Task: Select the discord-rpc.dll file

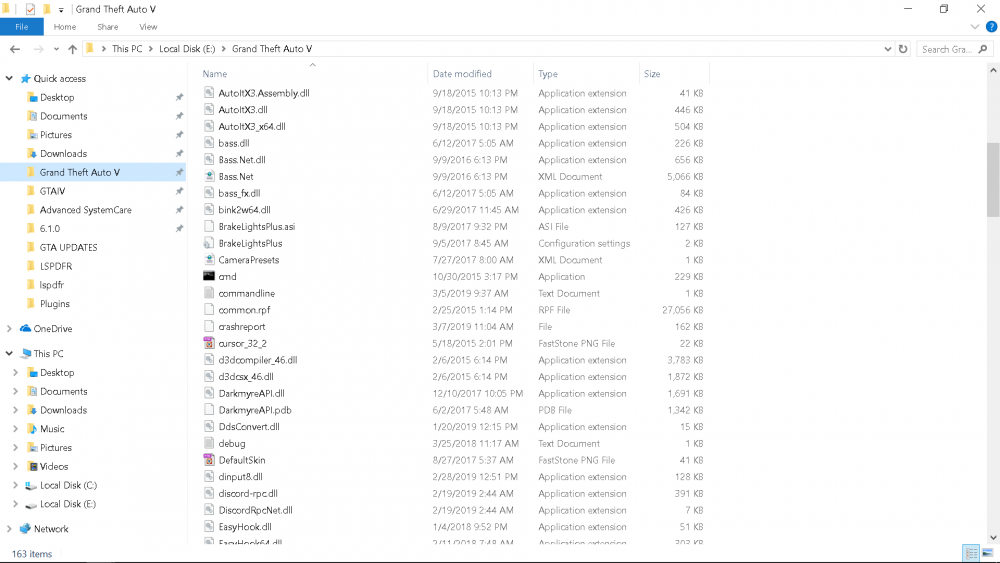Action: point(247,494)
